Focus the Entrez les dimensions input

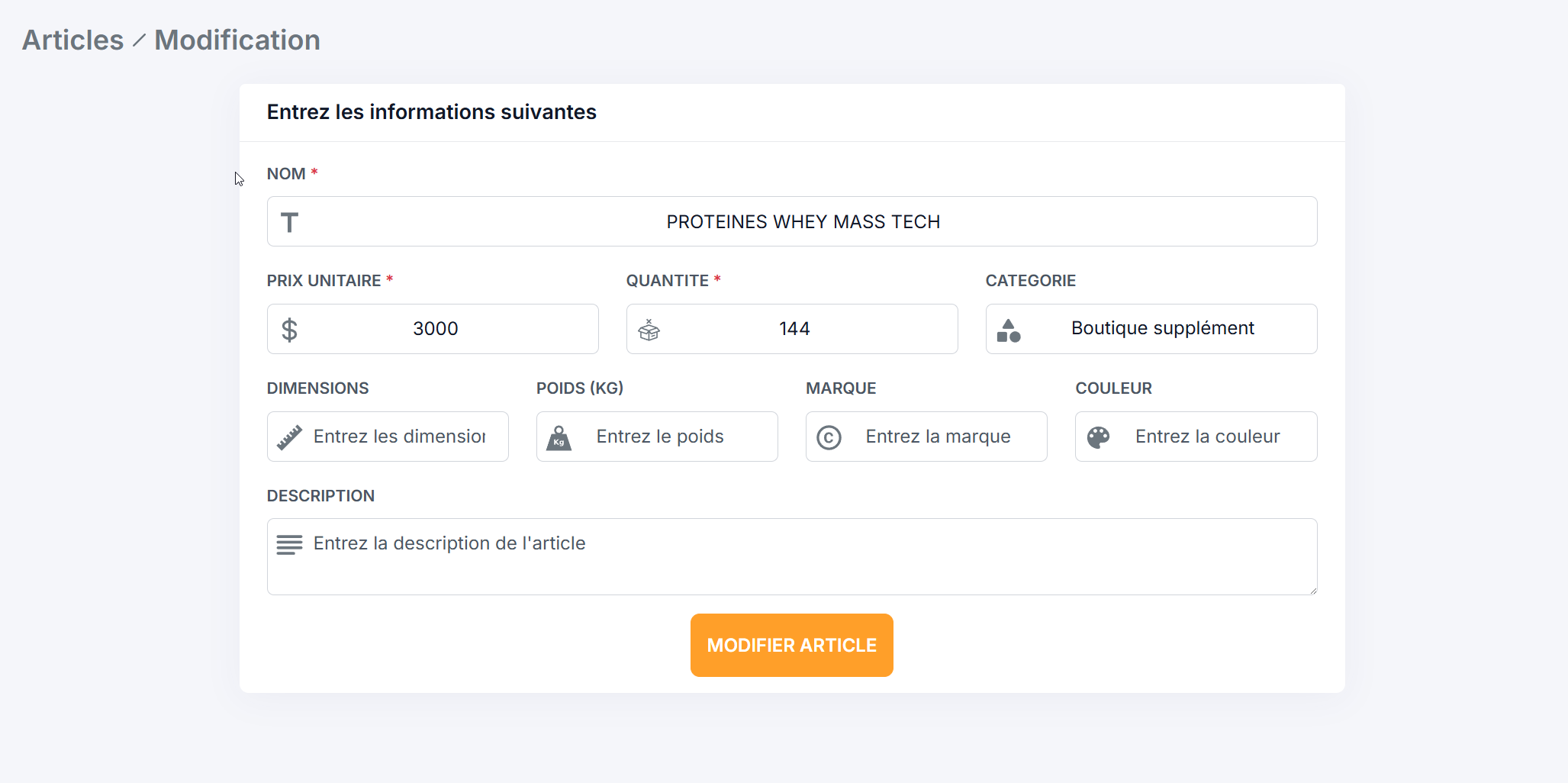point(388,437)
